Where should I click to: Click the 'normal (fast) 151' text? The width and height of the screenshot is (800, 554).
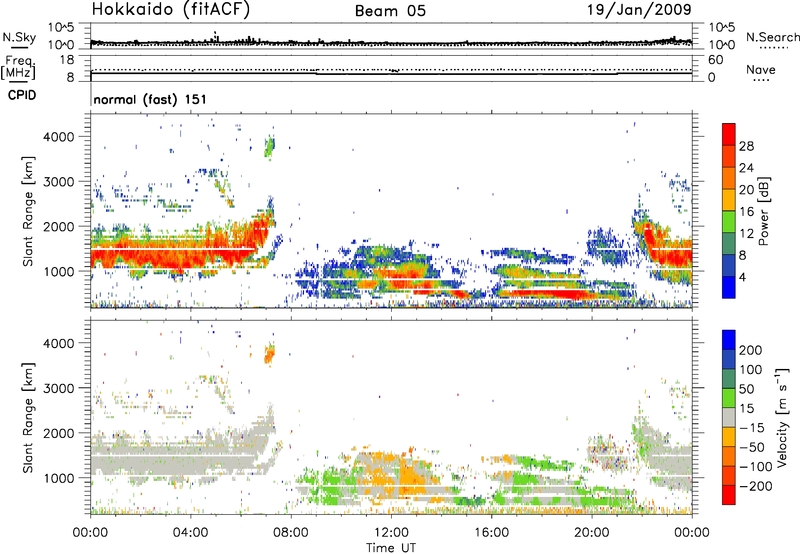coord(150,99)
